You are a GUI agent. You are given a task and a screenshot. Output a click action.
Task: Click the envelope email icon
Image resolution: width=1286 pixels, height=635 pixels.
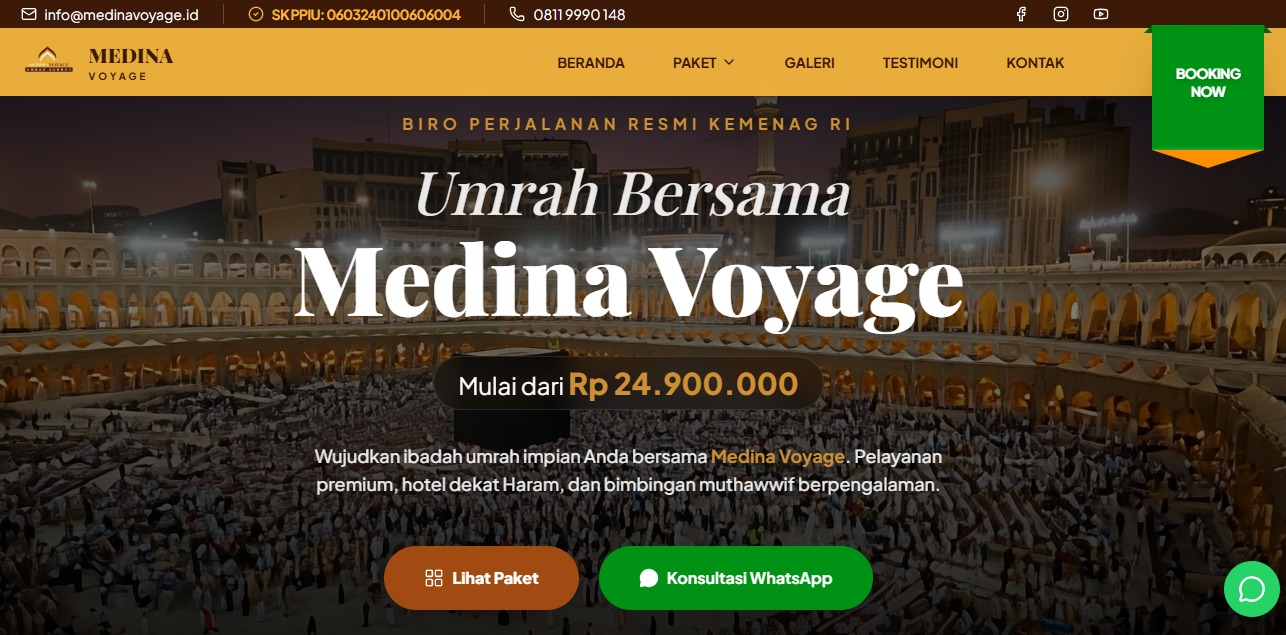tap(28, 14)
